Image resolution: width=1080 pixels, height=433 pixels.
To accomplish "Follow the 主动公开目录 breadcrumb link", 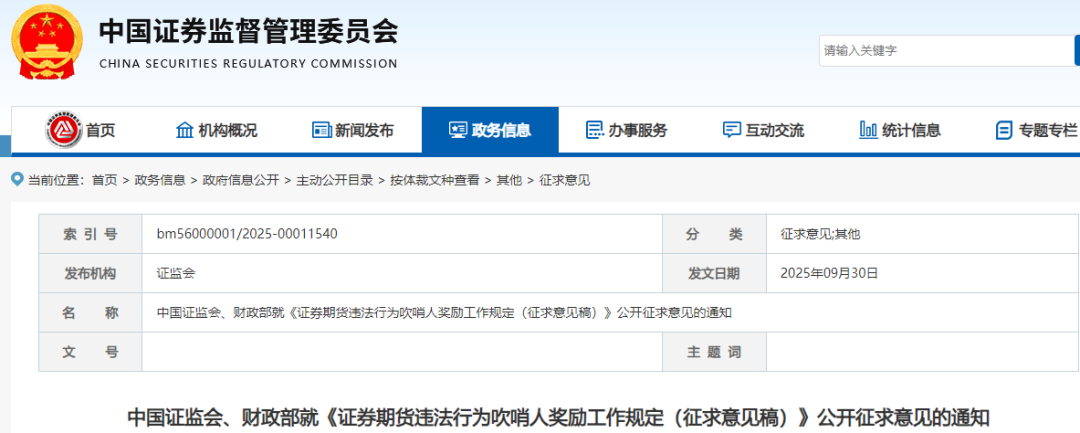I will point(334,180).
